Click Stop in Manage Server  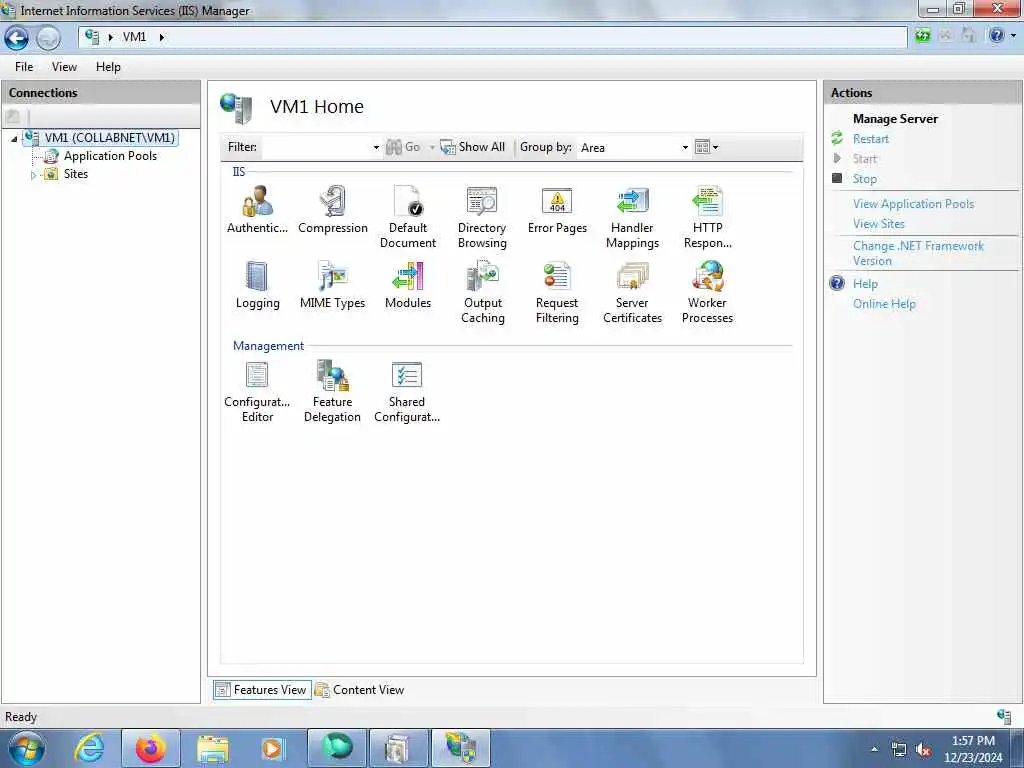point(865,179)
